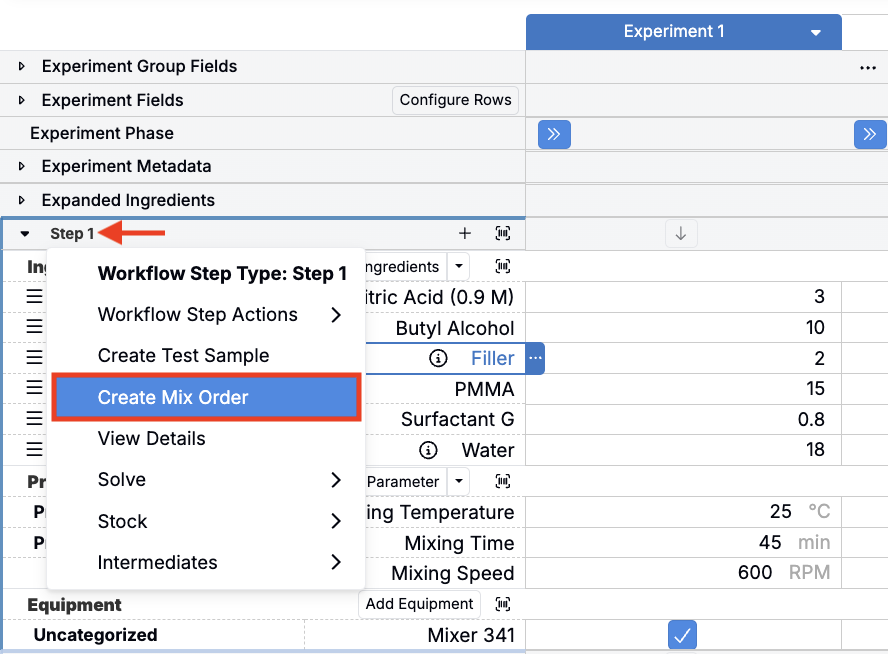The height and width of the screenshot is (654, 888).
Task: Click the left double-chevron Experiment Phase button
Action: [554, 134]
